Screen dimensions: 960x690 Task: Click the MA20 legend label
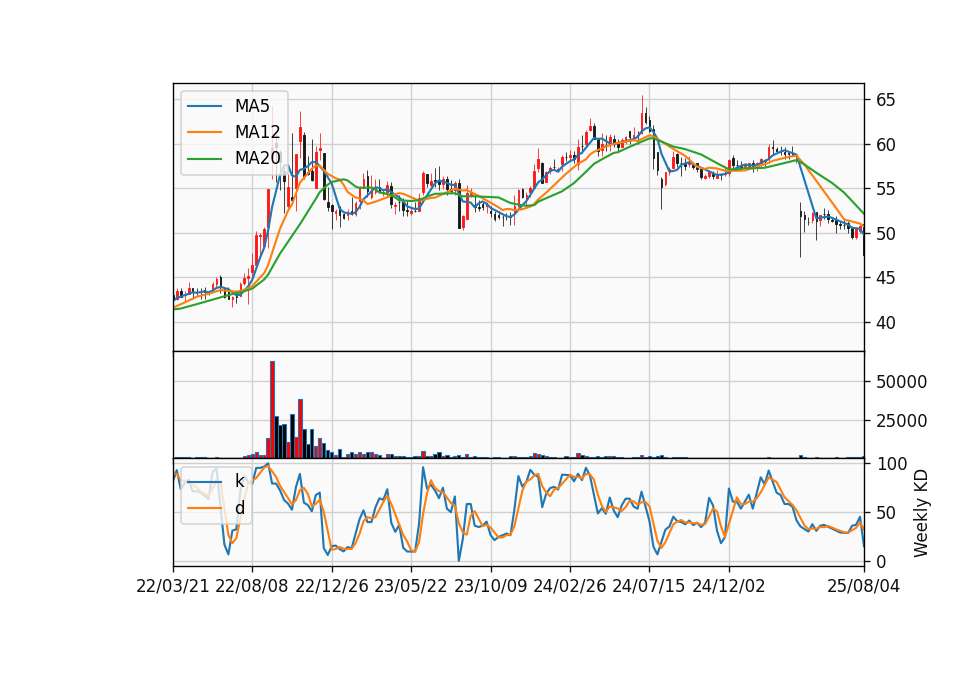tap(257, 158)
